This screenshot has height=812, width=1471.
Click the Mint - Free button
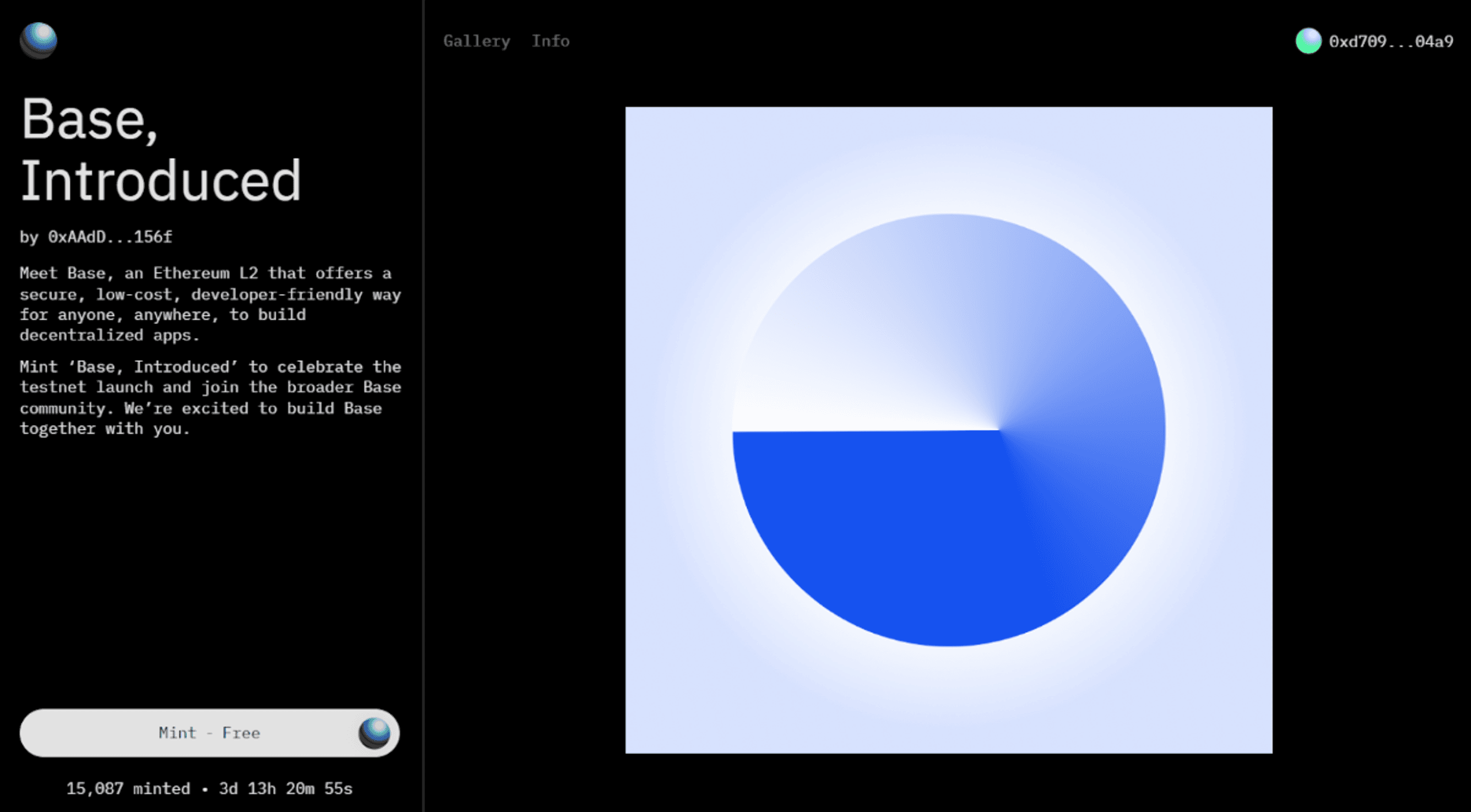209,733
